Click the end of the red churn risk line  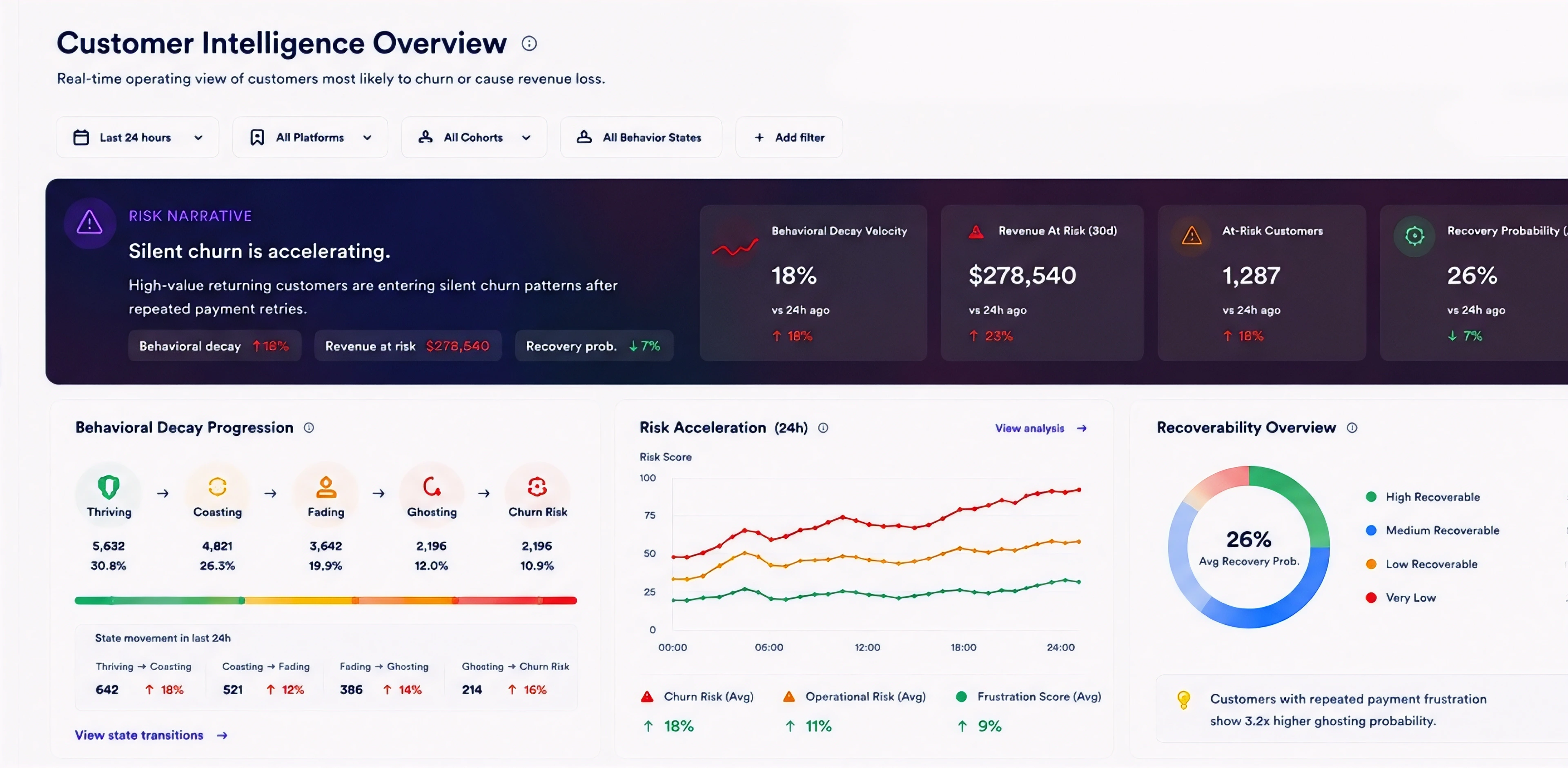pyautogui.click(x=1078, y=490)
